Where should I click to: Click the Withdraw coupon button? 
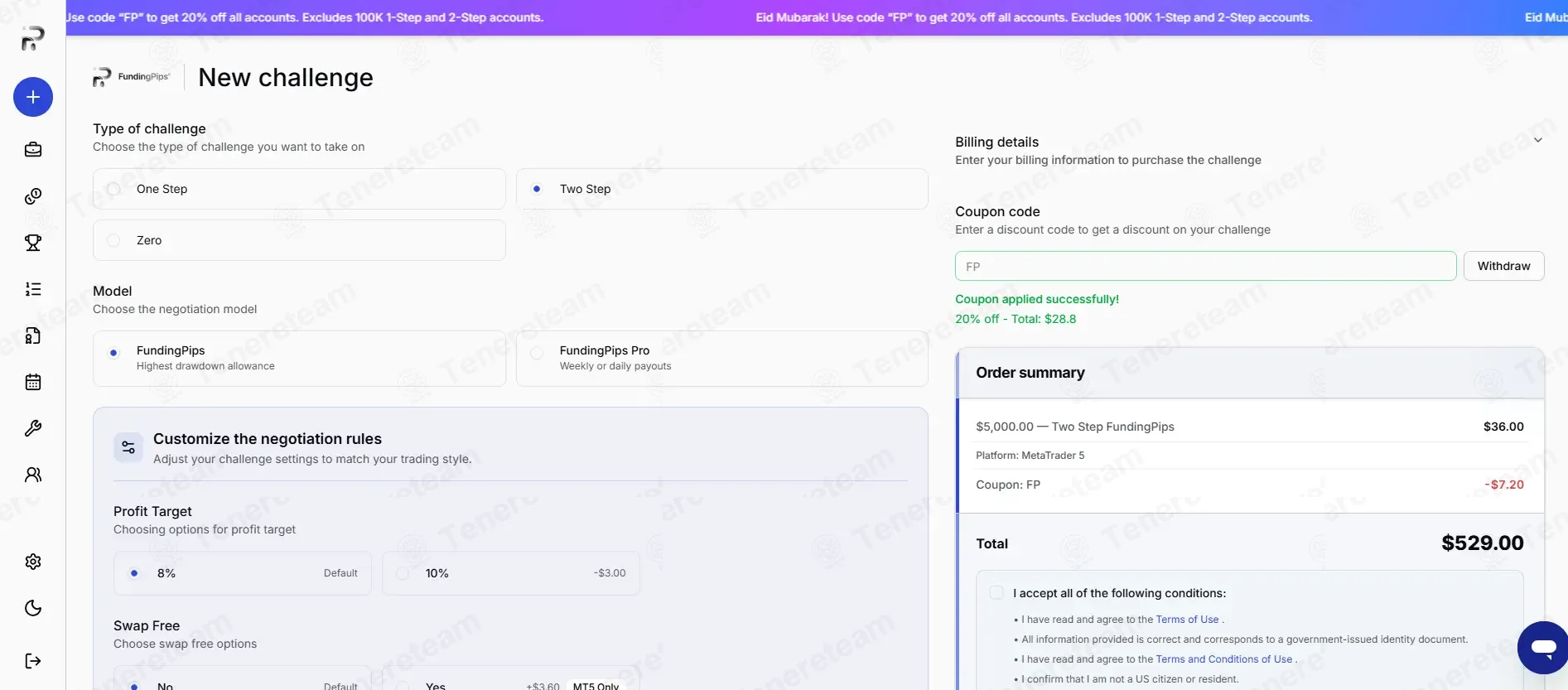(1503, 266)
